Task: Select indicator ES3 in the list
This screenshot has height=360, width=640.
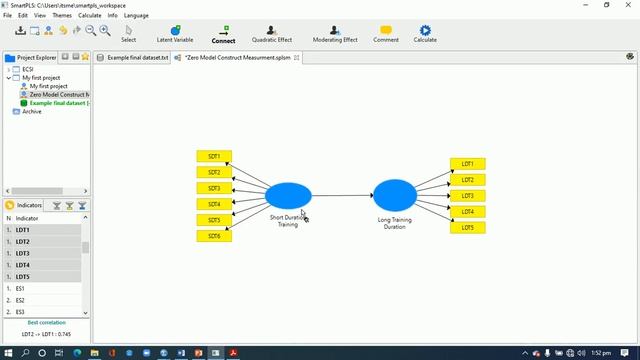Action: [42, 312]
